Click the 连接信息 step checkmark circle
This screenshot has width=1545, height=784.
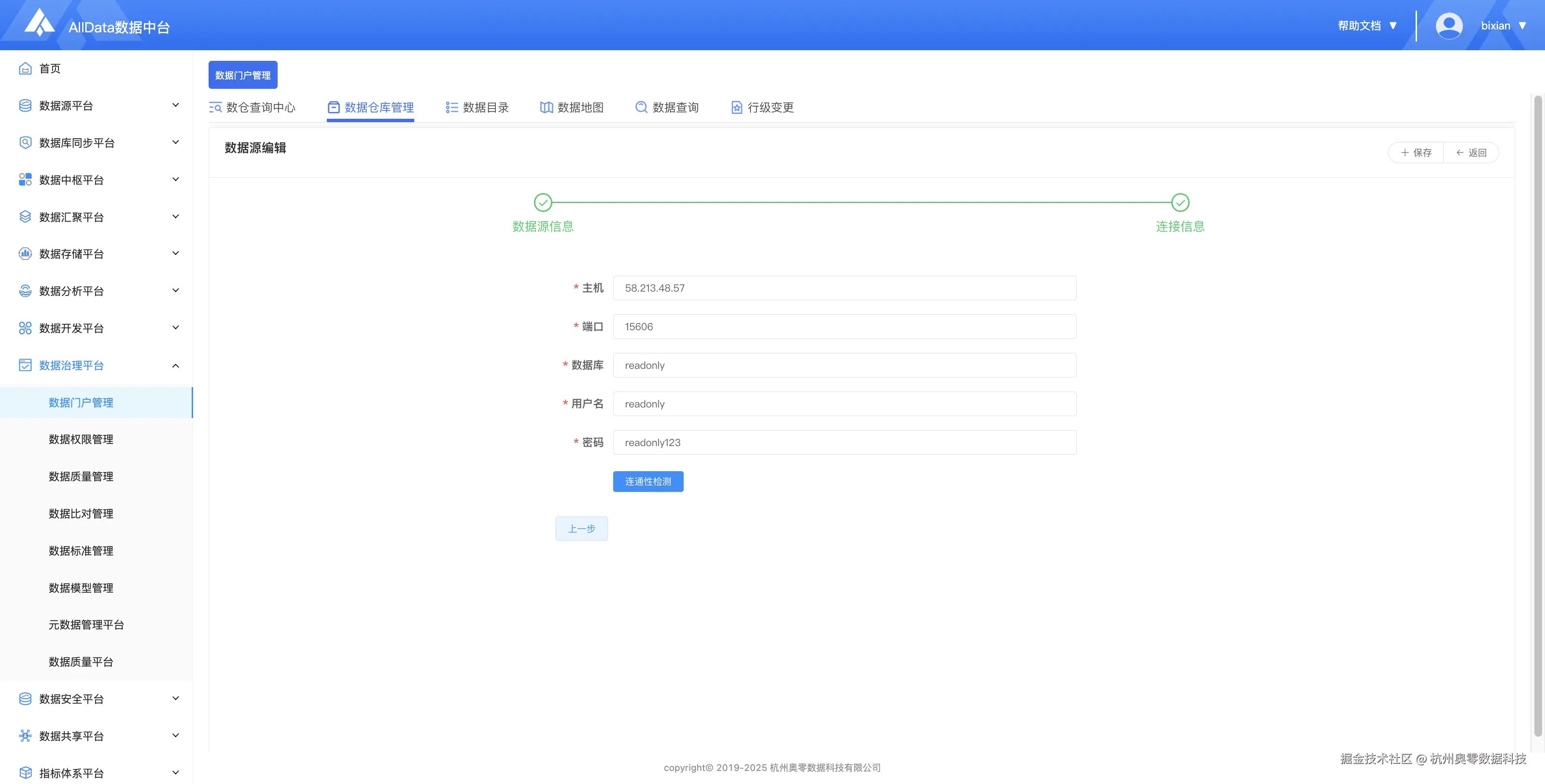click(1180, 203)
